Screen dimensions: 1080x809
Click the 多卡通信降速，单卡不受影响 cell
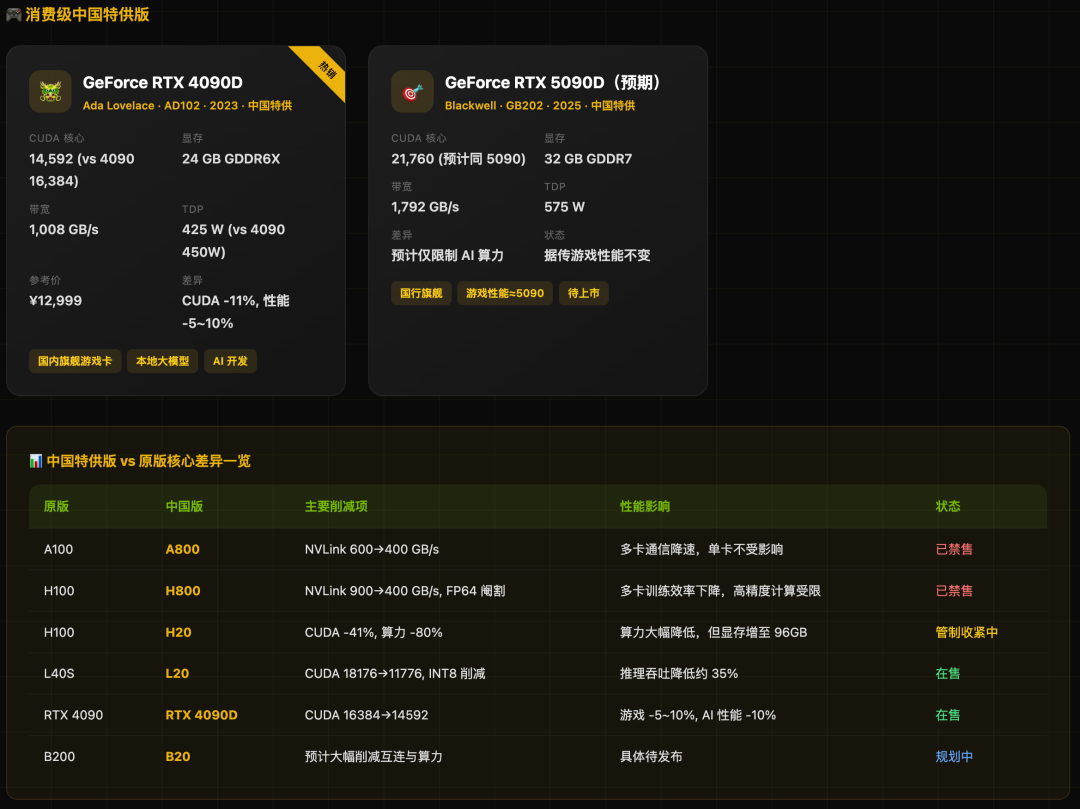pos(701,549)
